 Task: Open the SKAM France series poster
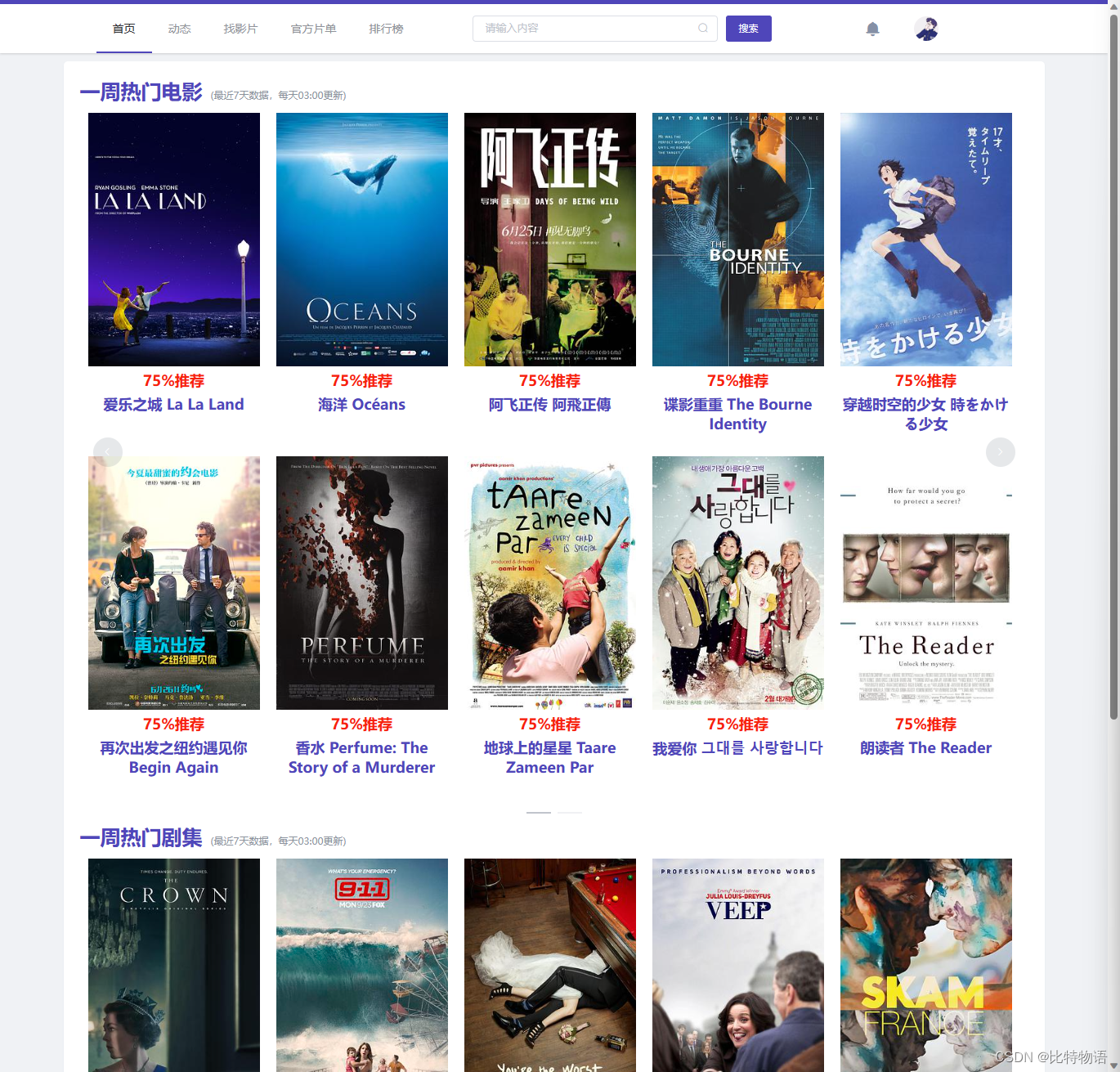[x=926, y=965]
